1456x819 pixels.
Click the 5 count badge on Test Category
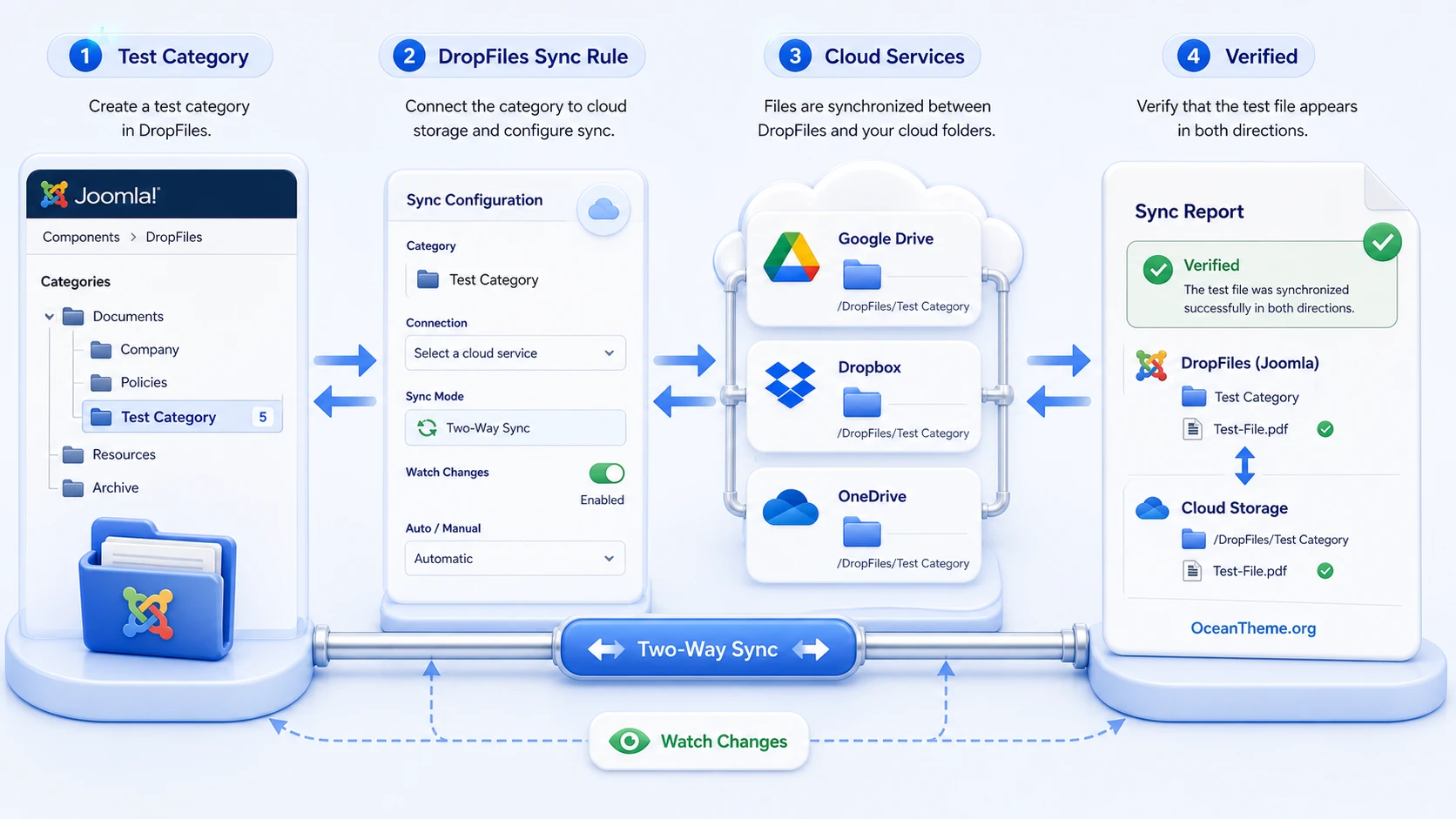pyautogui.click(x=263, y=417)
